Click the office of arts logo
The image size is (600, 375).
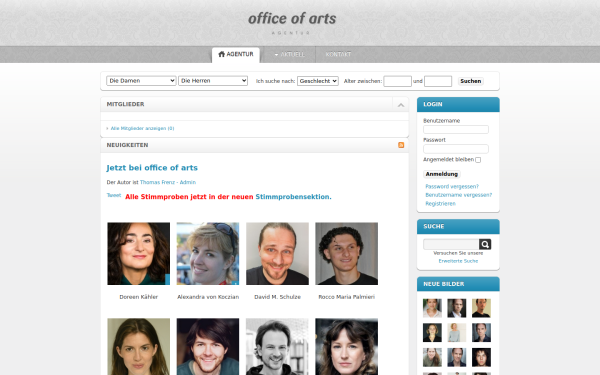292,22
